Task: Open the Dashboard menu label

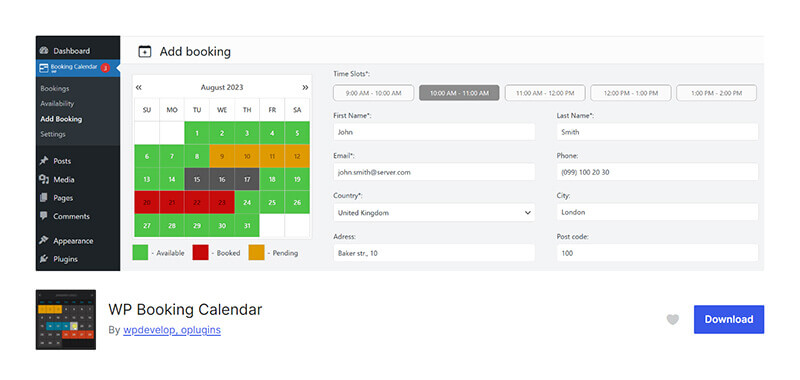Action: (71, 50)
